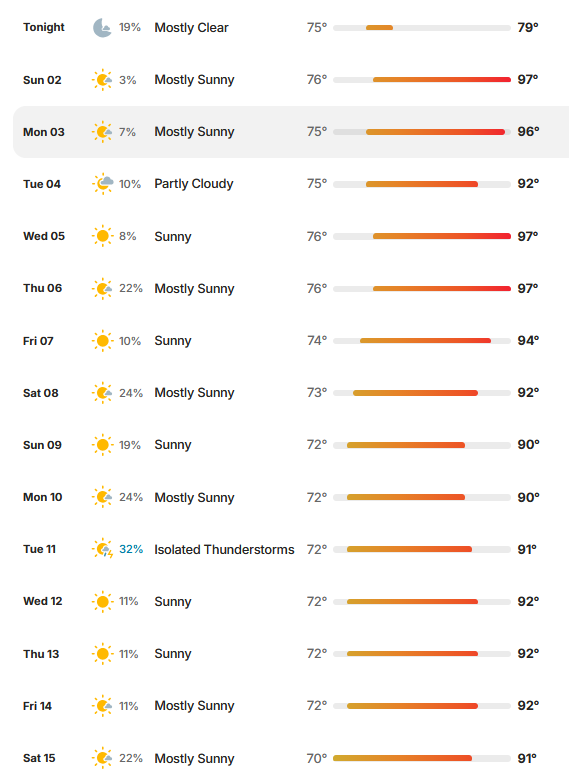Click the sunny icon for Wed 05
This screenshot has width=569, height=776.
click(x=102, y=236)
